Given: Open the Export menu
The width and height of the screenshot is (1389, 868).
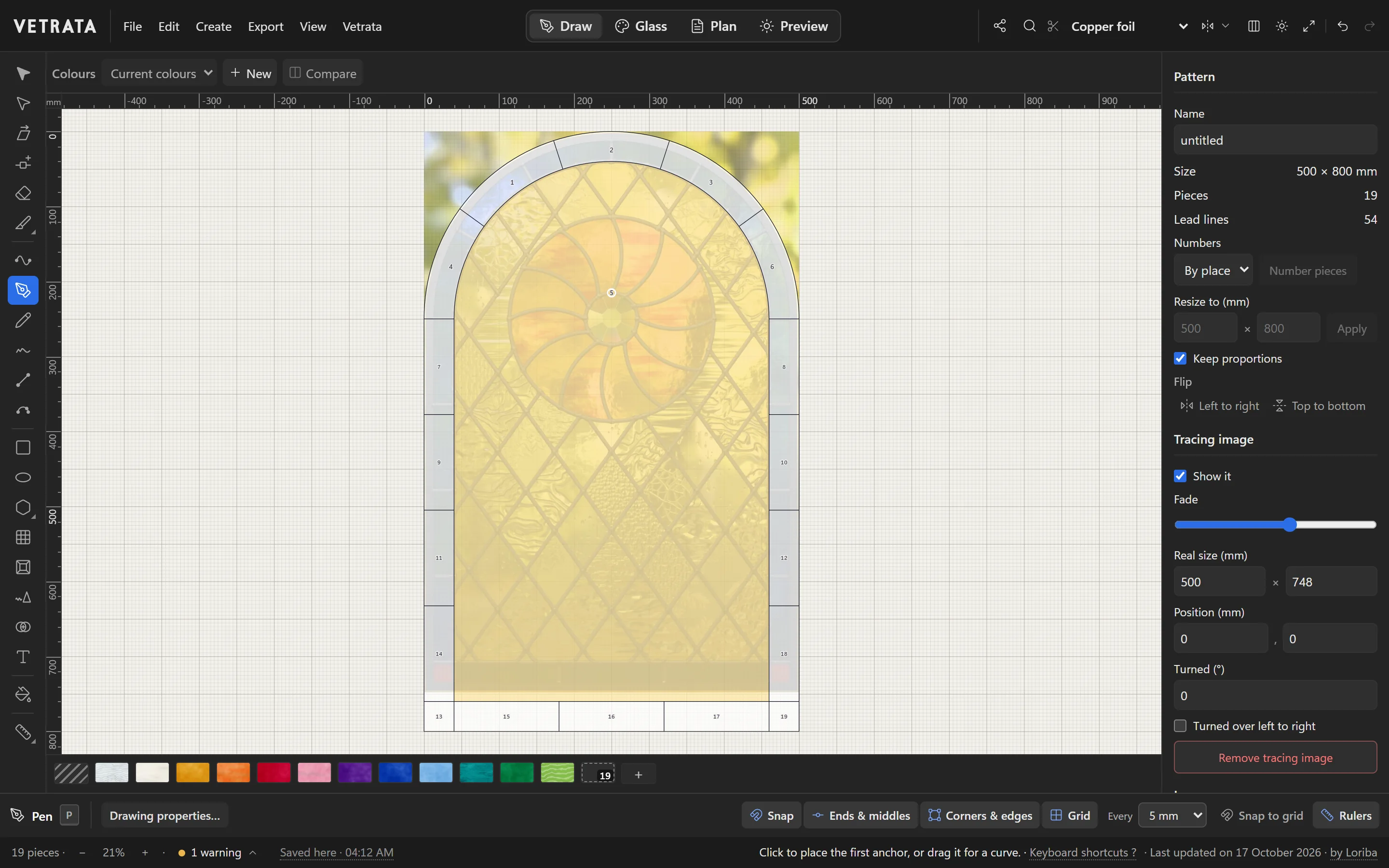Looking at the screenshot, I should [266, 27].
